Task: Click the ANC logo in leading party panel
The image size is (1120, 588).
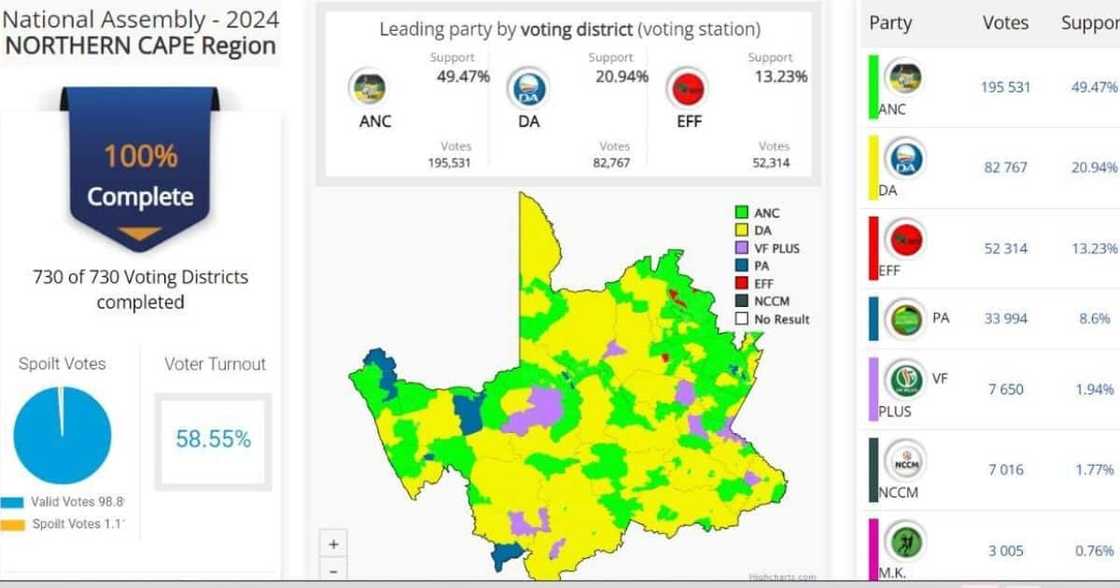Action: pos(368,88)
